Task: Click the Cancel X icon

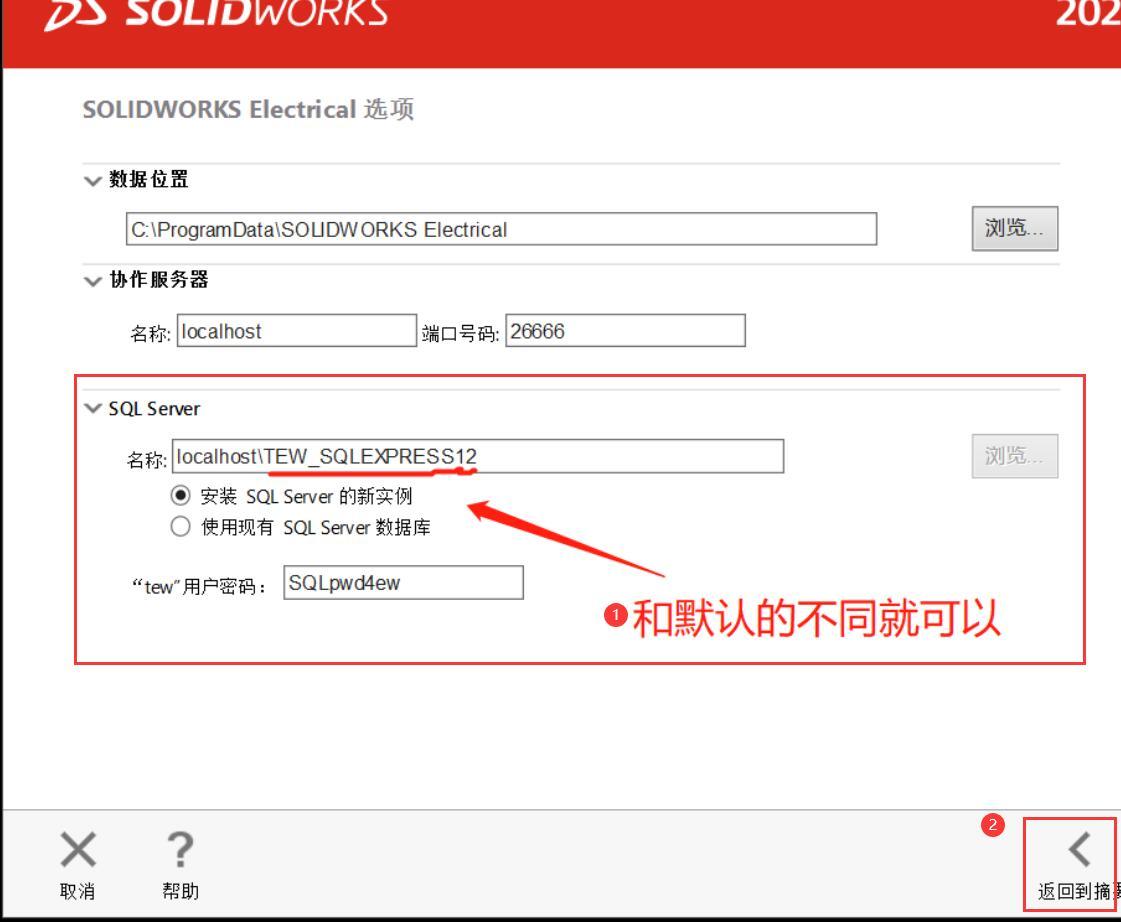Action: tap(78, 850)
